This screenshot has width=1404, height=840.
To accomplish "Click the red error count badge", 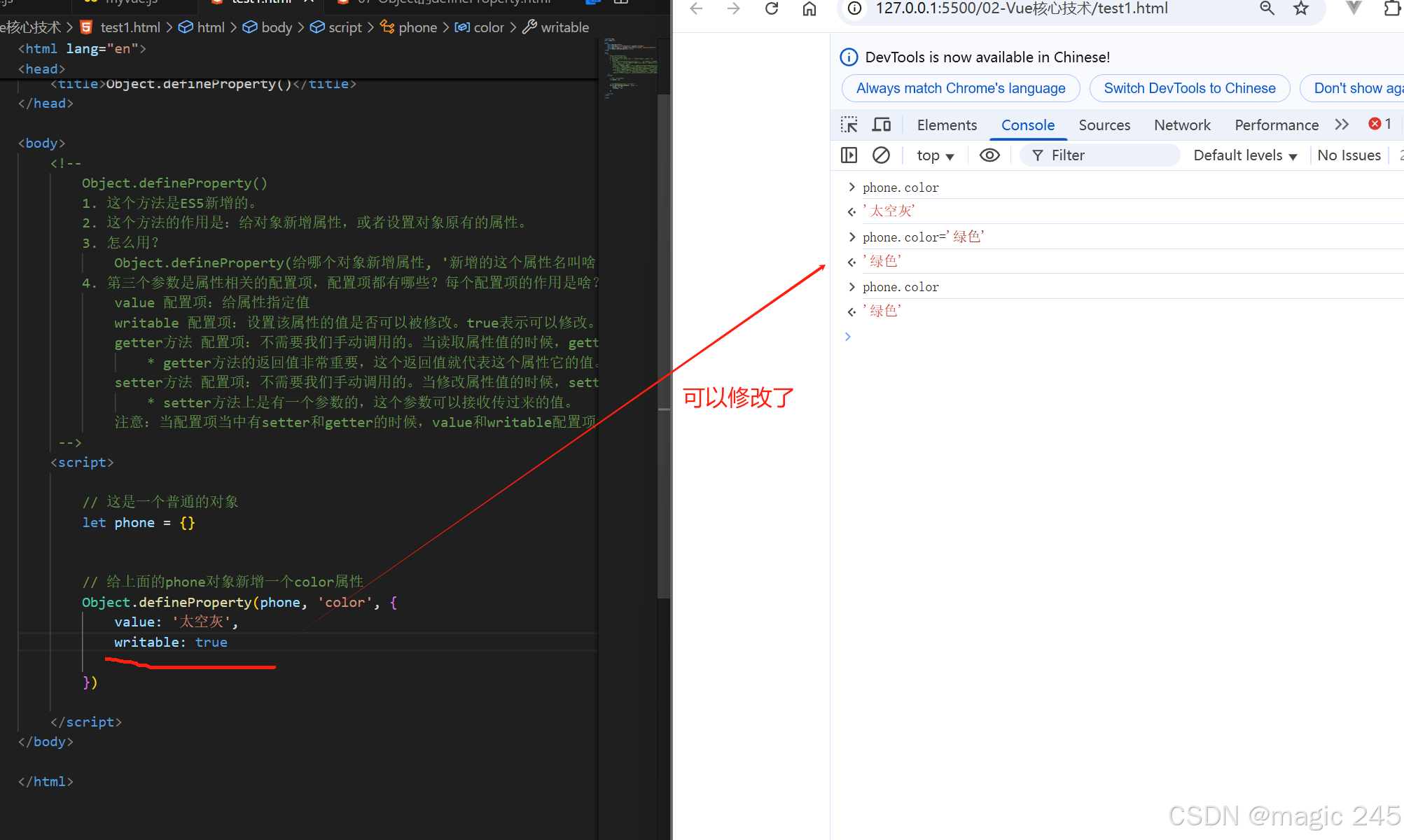I will (x=1379, y=124).
